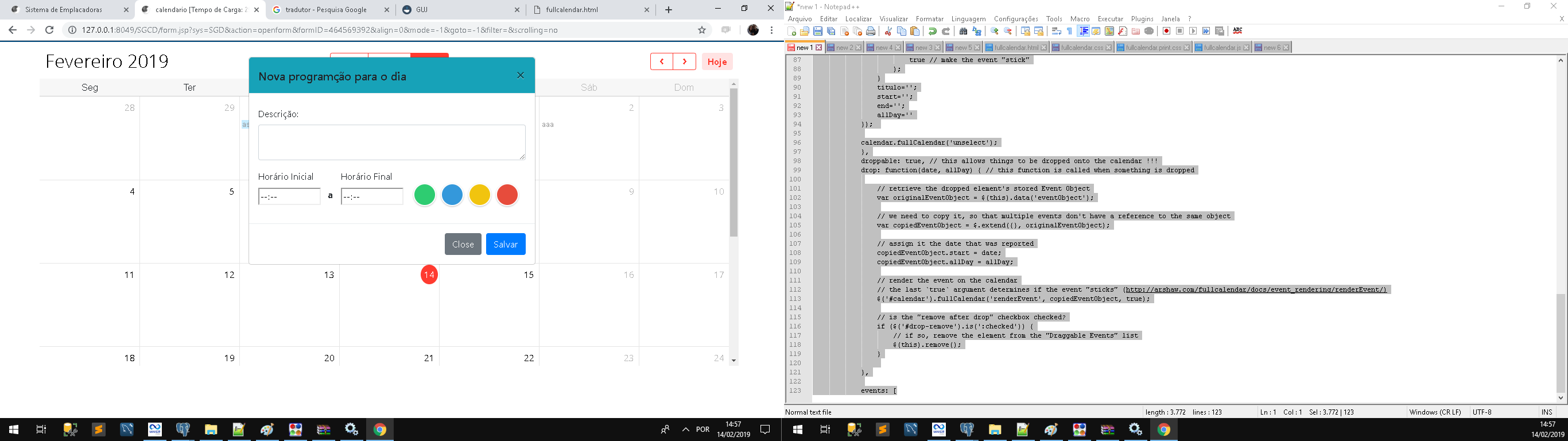
Task: Select the green color circle
Action: [424, 195]
